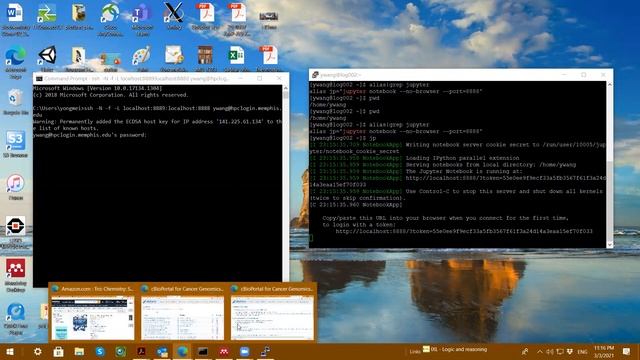The image size is (640, 360).
Task: Open the ENG language indicator
Action: [x=582, y=351]
